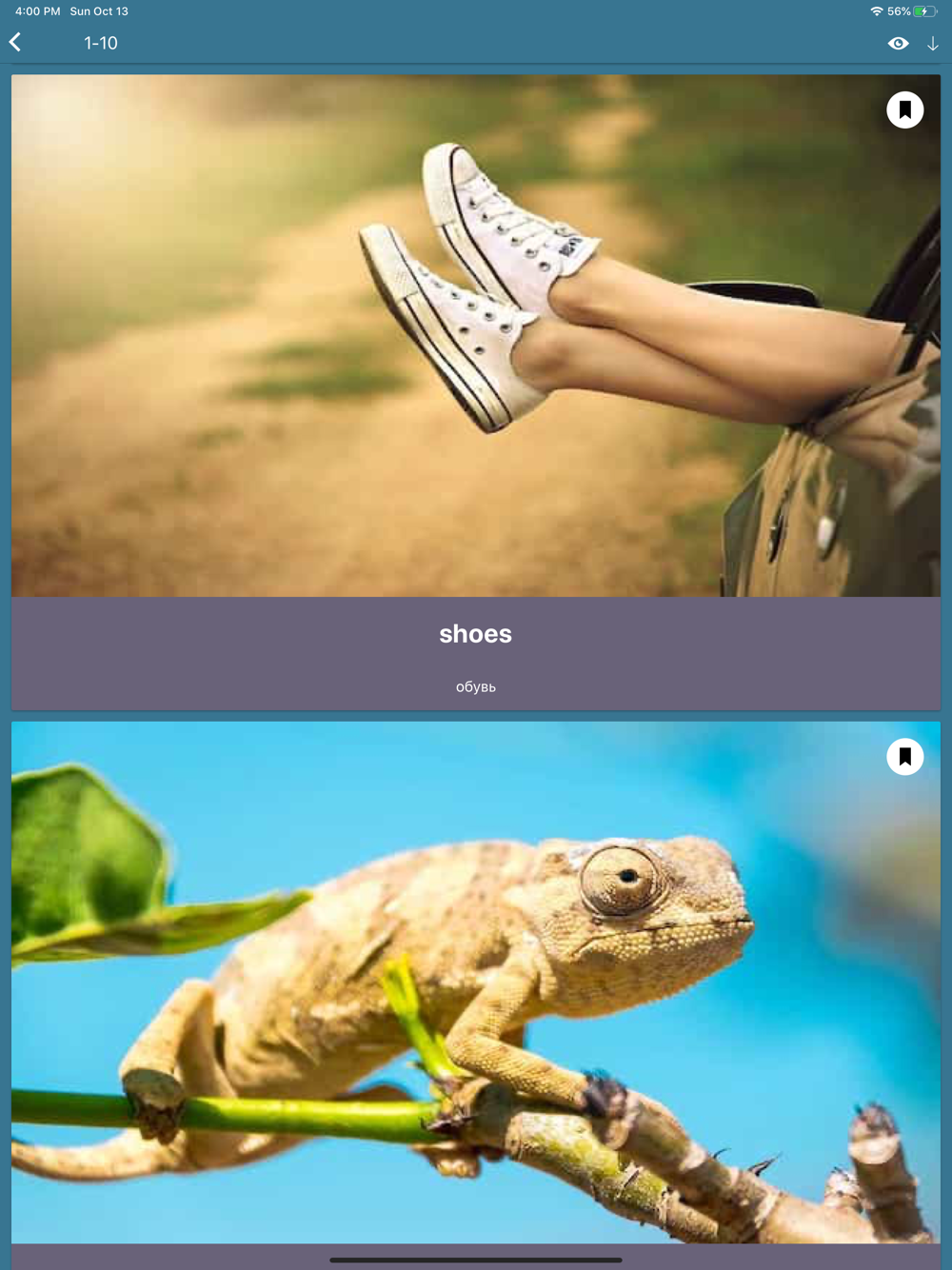Tap the Sun Oct 13 date
Viewport: 952px width, 1270px height.
point(99,11)
